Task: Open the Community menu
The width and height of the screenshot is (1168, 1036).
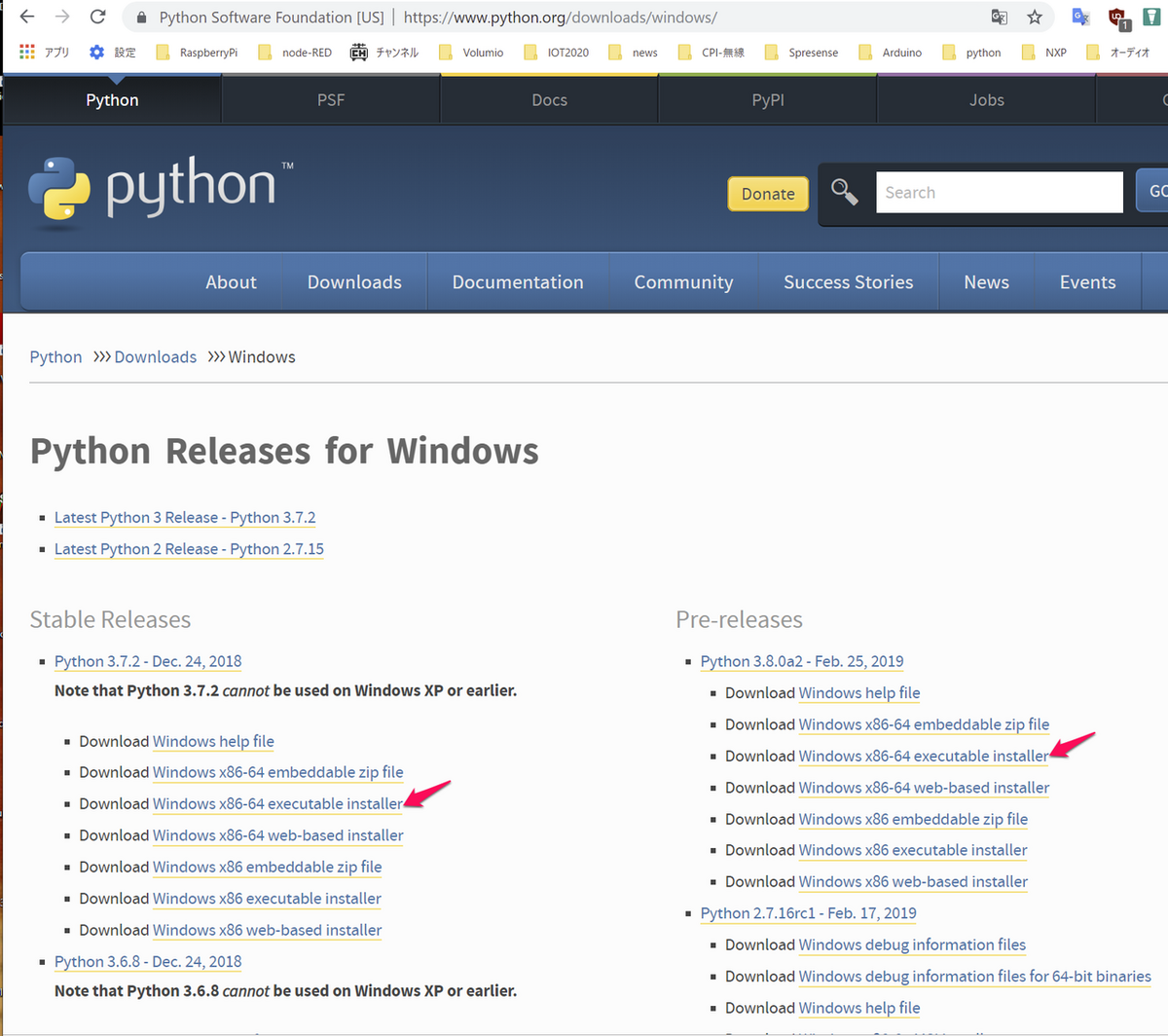Action: coord(683,282)
